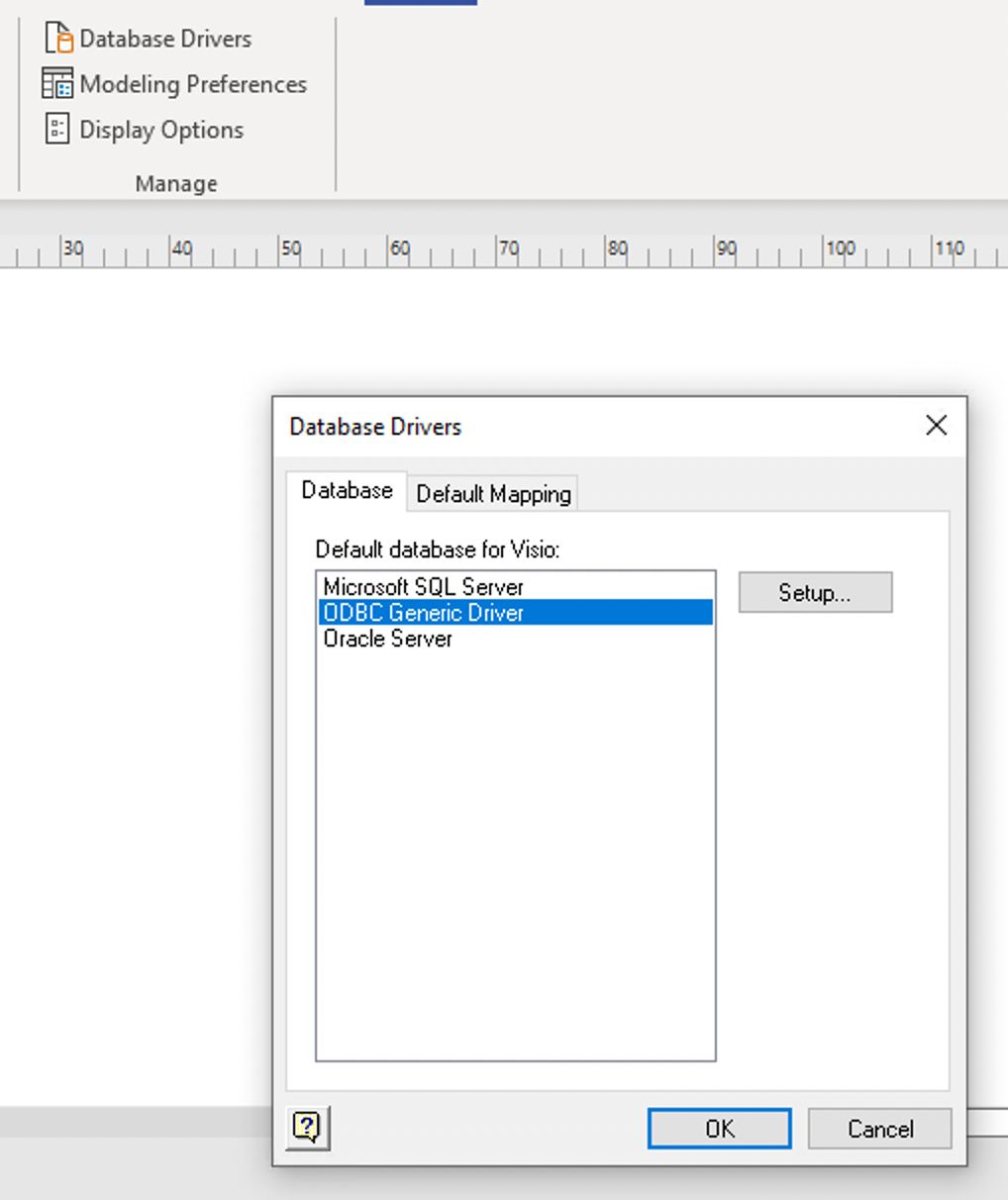
Task: Click the Display Options ribbon icon
Action: [57, 129]
